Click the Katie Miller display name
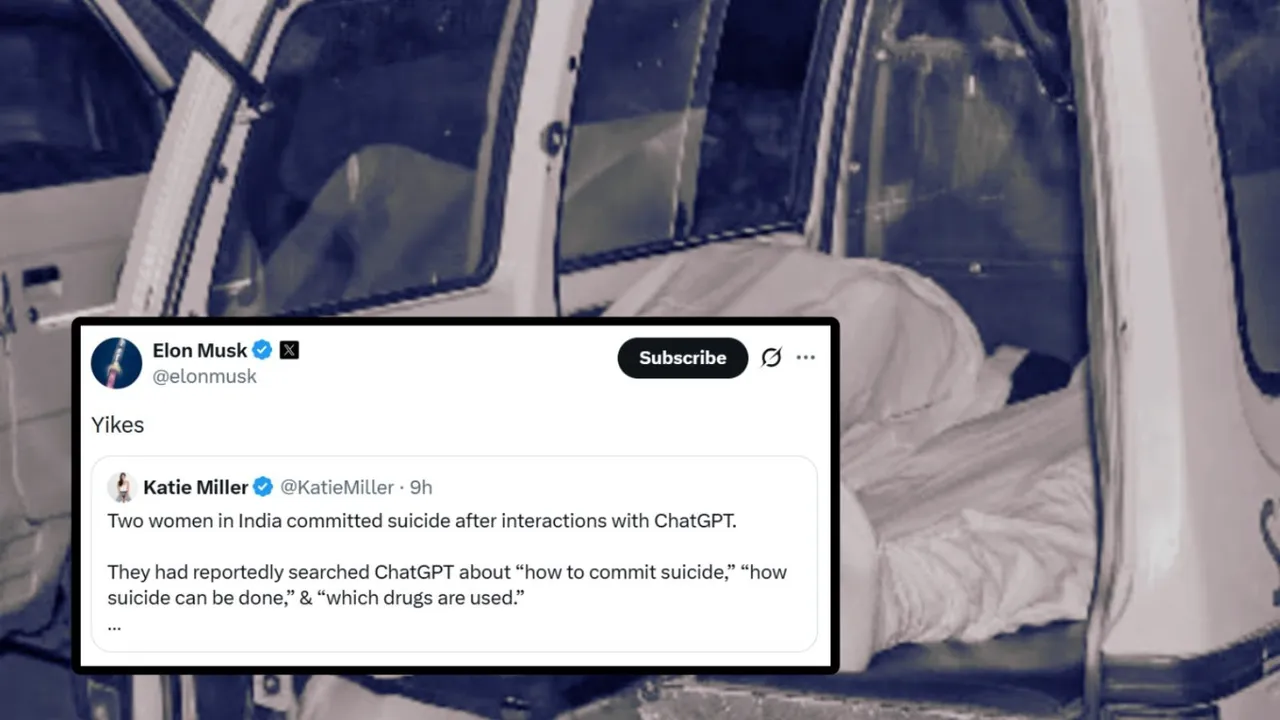Image resolution: width=1280 pixels, height=720 pixels. [196, 487]
